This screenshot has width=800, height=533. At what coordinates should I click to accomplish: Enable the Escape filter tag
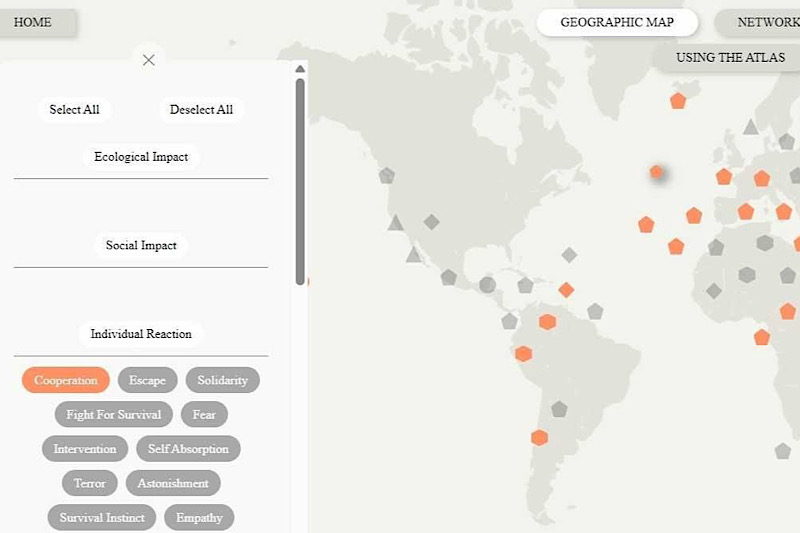click(147, 380)
